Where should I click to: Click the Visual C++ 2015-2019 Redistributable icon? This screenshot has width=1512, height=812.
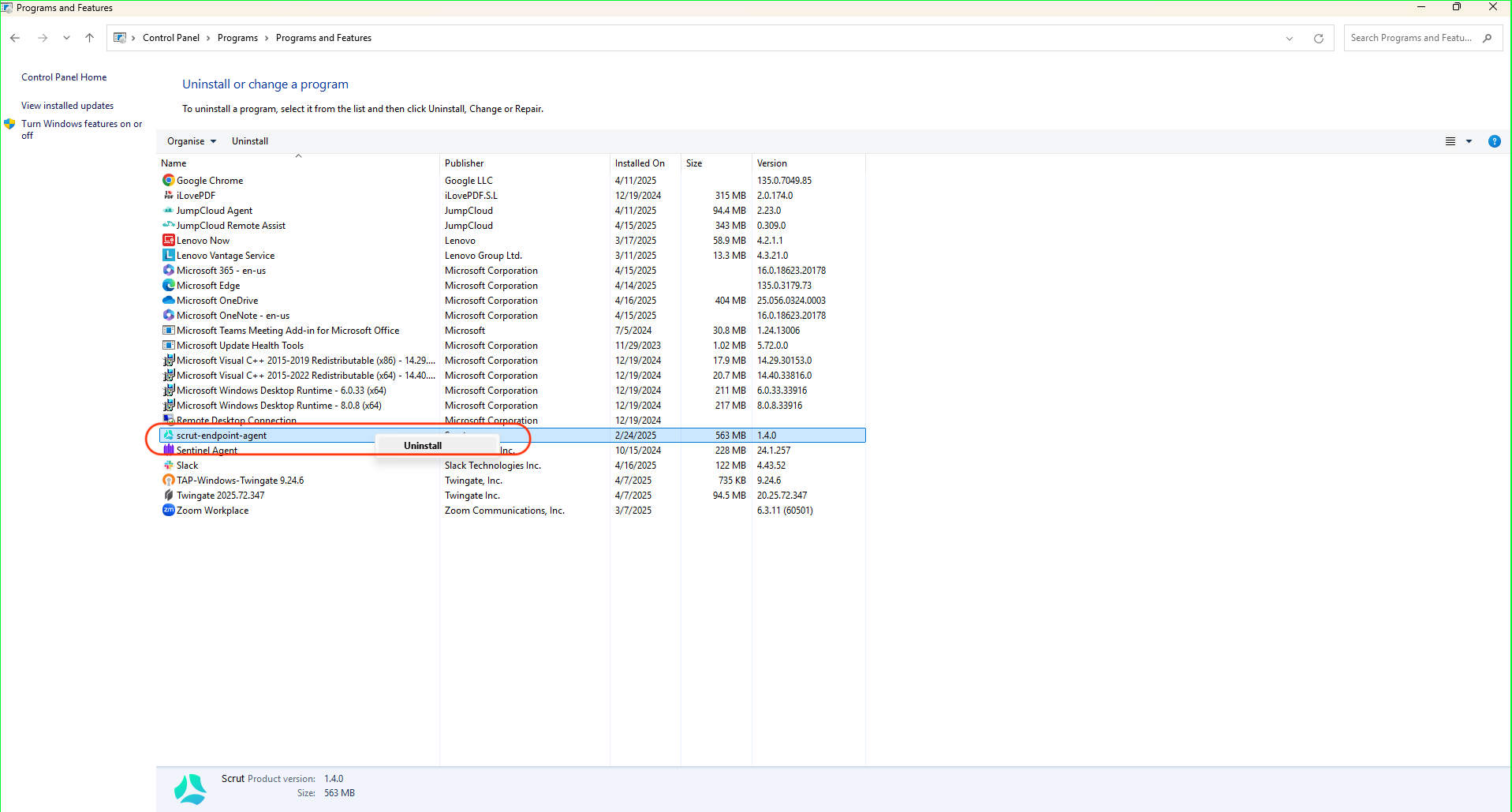[168, 360]
